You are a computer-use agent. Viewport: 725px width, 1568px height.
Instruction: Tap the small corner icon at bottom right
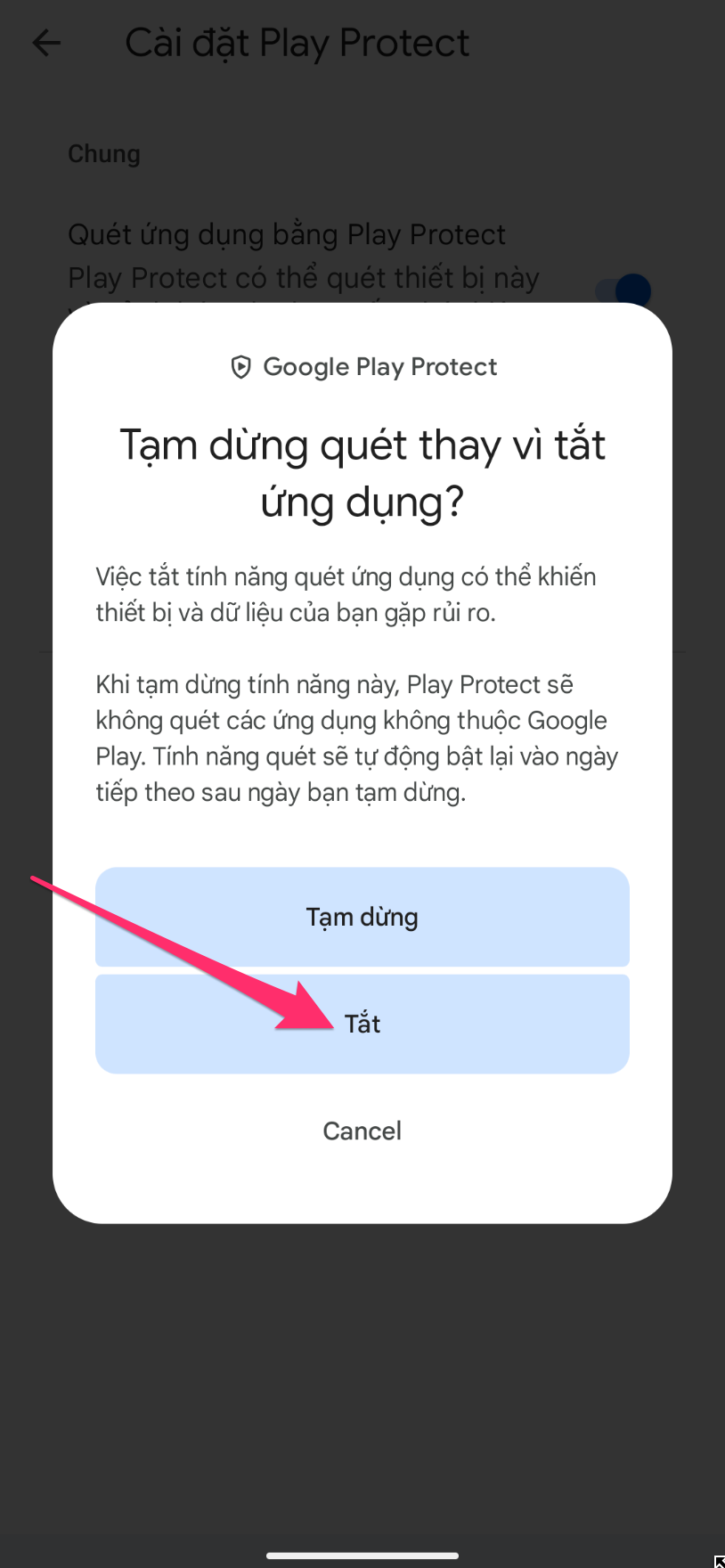tap(720, 1562)
